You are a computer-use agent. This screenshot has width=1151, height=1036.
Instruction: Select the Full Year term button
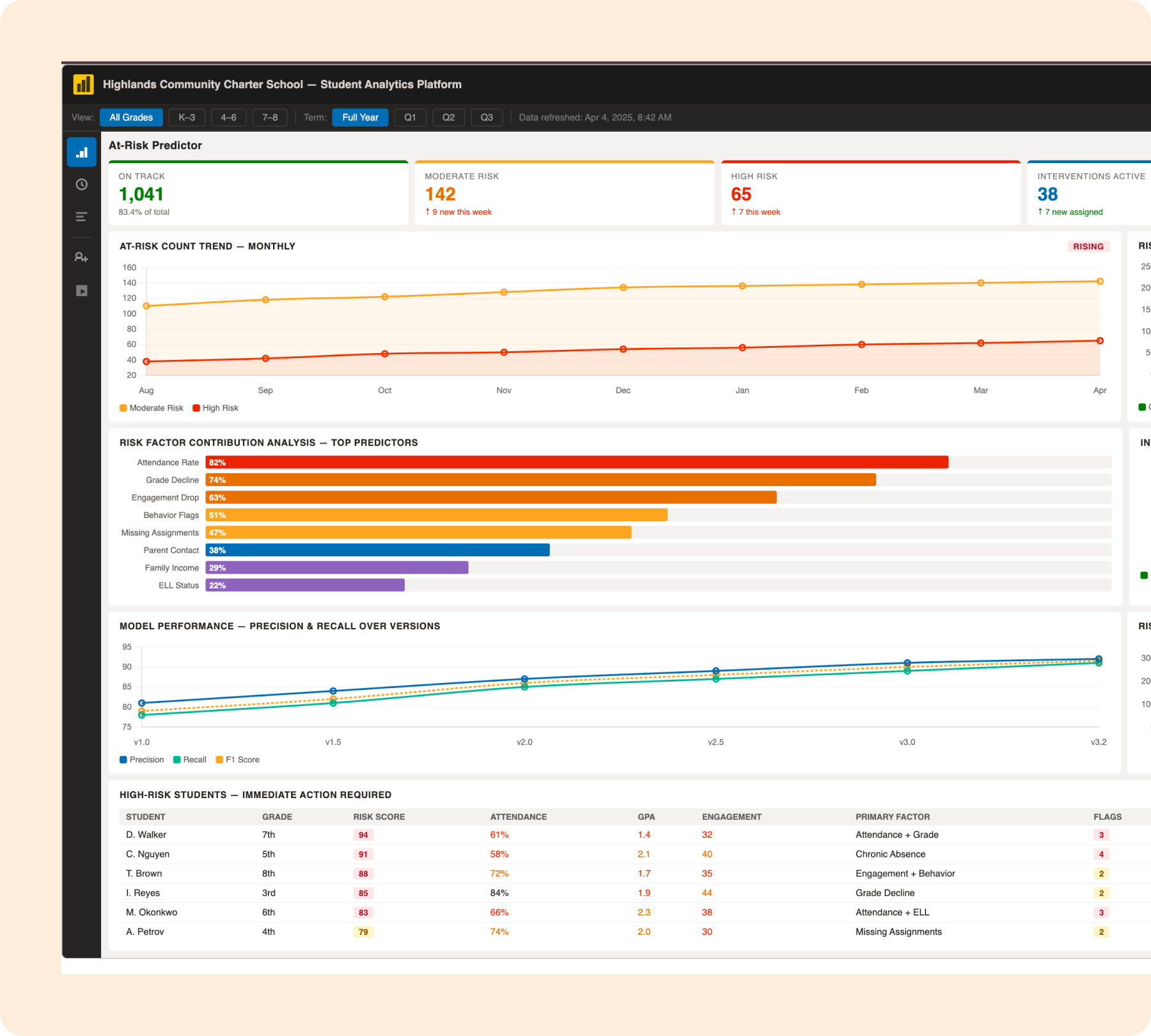pyautogui.click(x=360, y=117)
